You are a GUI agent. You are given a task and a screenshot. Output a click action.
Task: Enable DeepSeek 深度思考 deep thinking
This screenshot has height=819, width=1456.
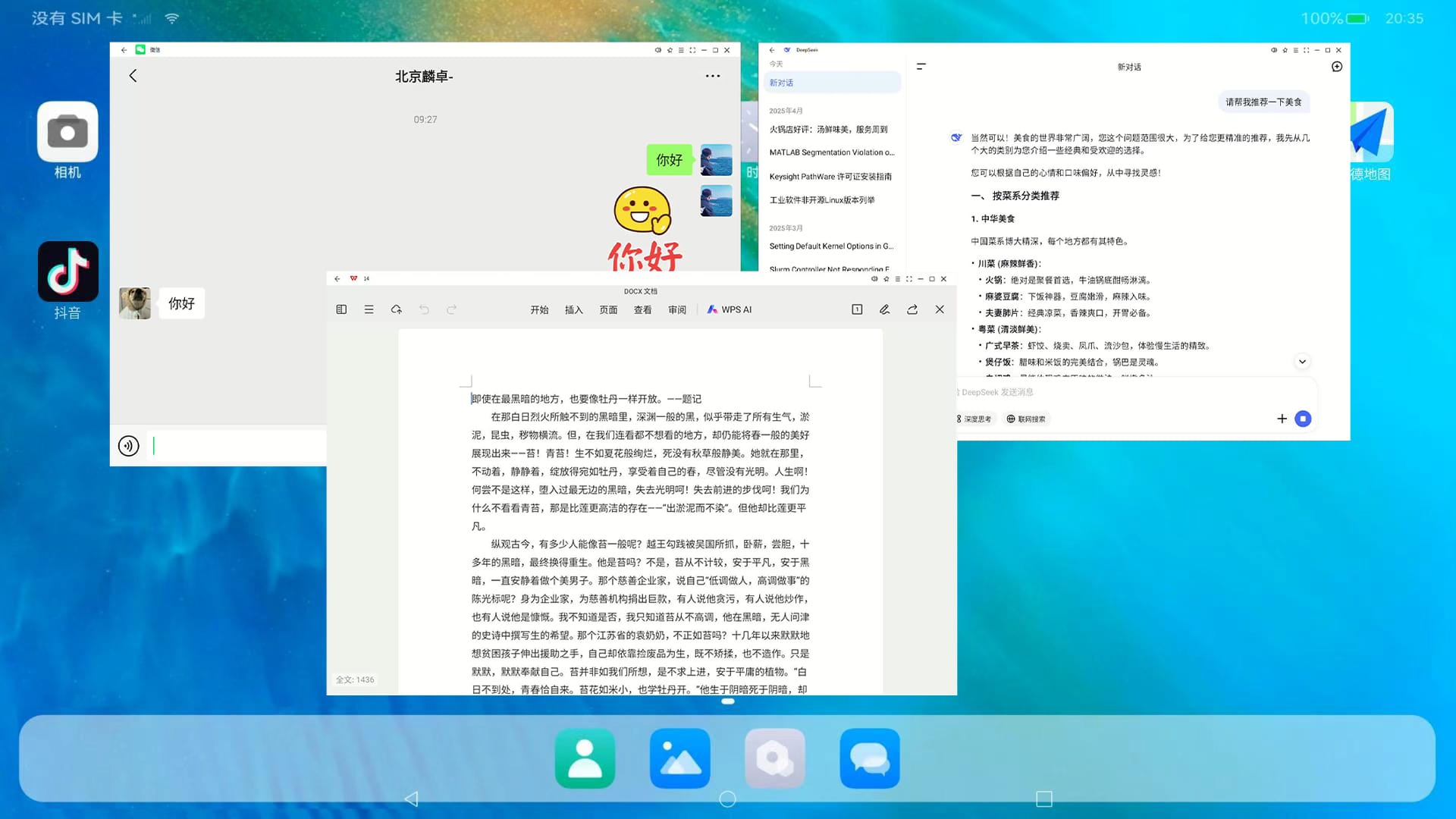975,419
